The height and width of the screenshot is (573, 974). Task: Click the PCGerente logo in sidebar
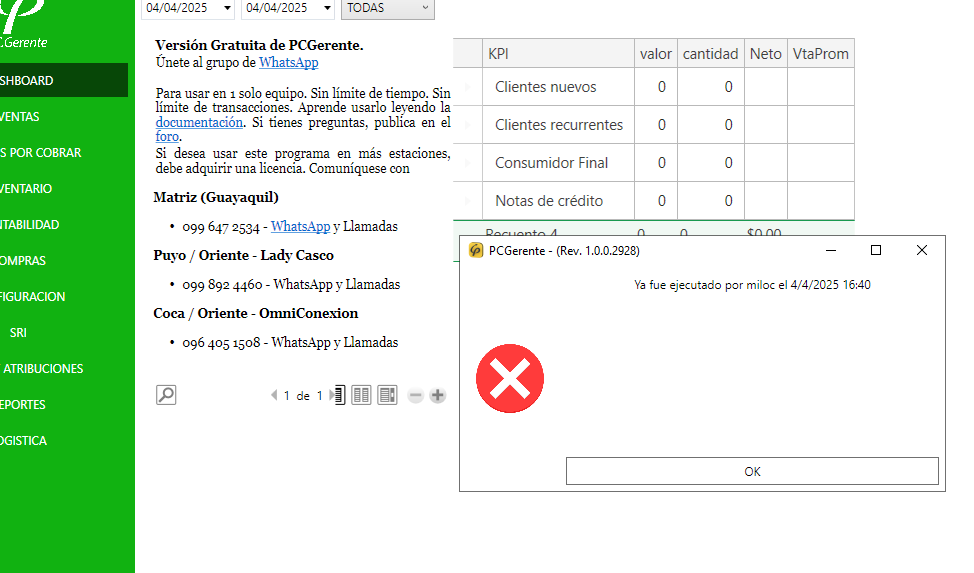pos(23,22)
